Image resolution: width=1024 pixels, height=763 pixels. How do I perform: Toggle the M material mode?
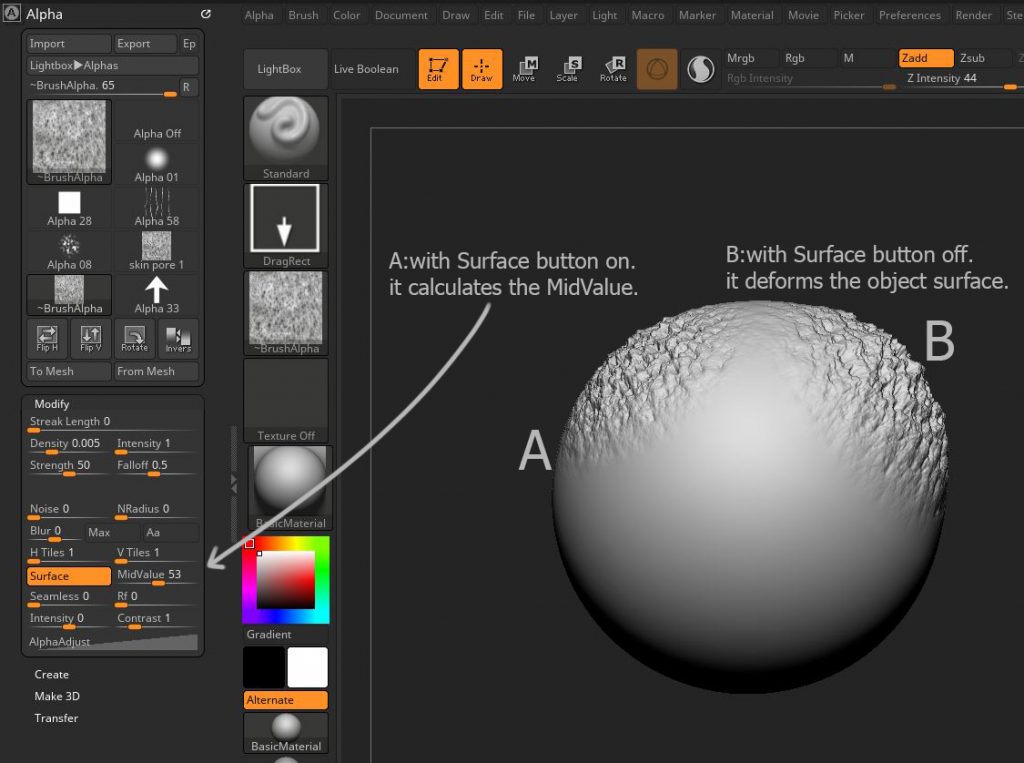point(867,58)
